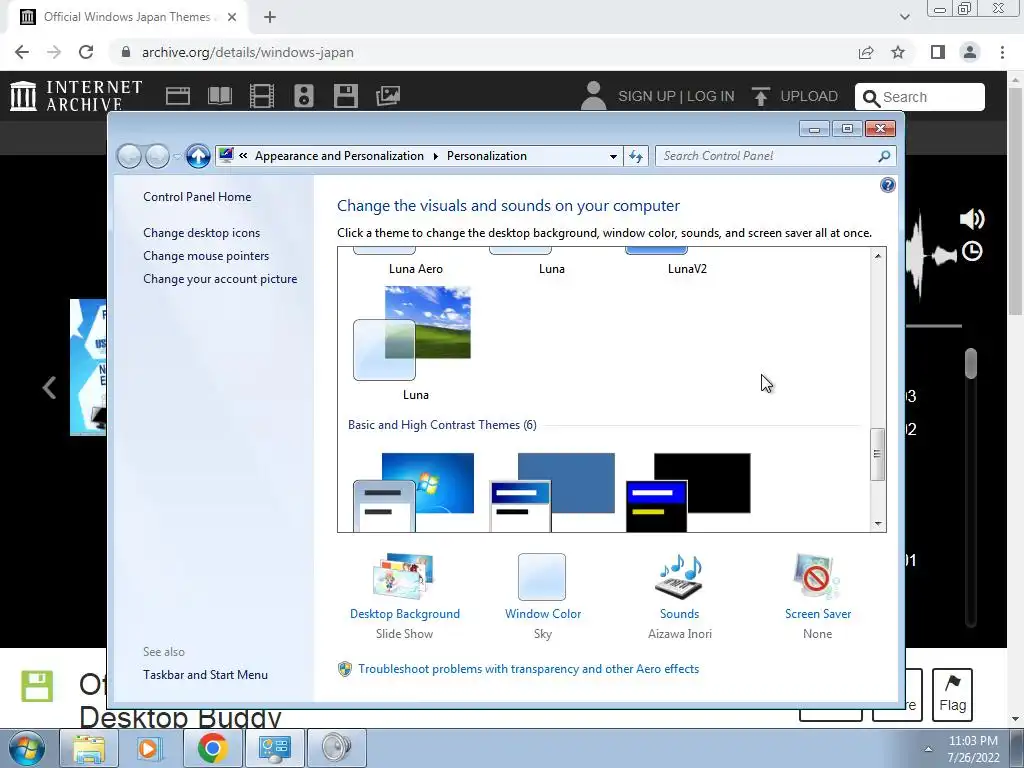
Task: Open a new Chrome tab
Action: pos(270,17)
